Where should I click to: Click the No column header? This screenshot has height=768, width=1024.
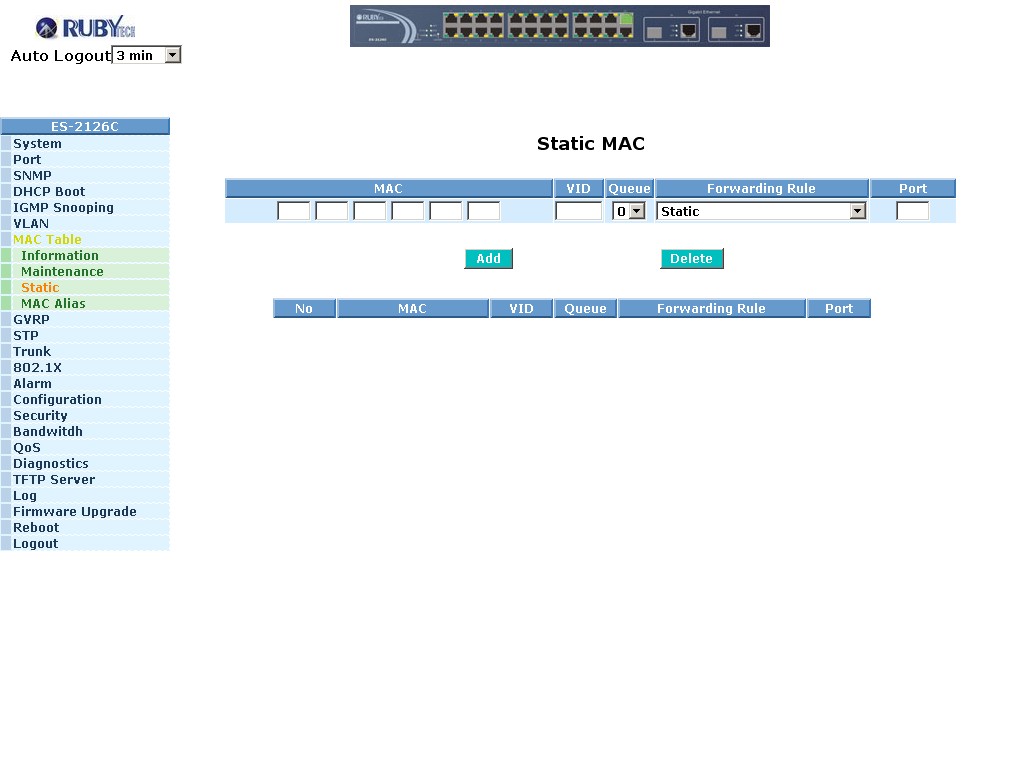point(304,309)
